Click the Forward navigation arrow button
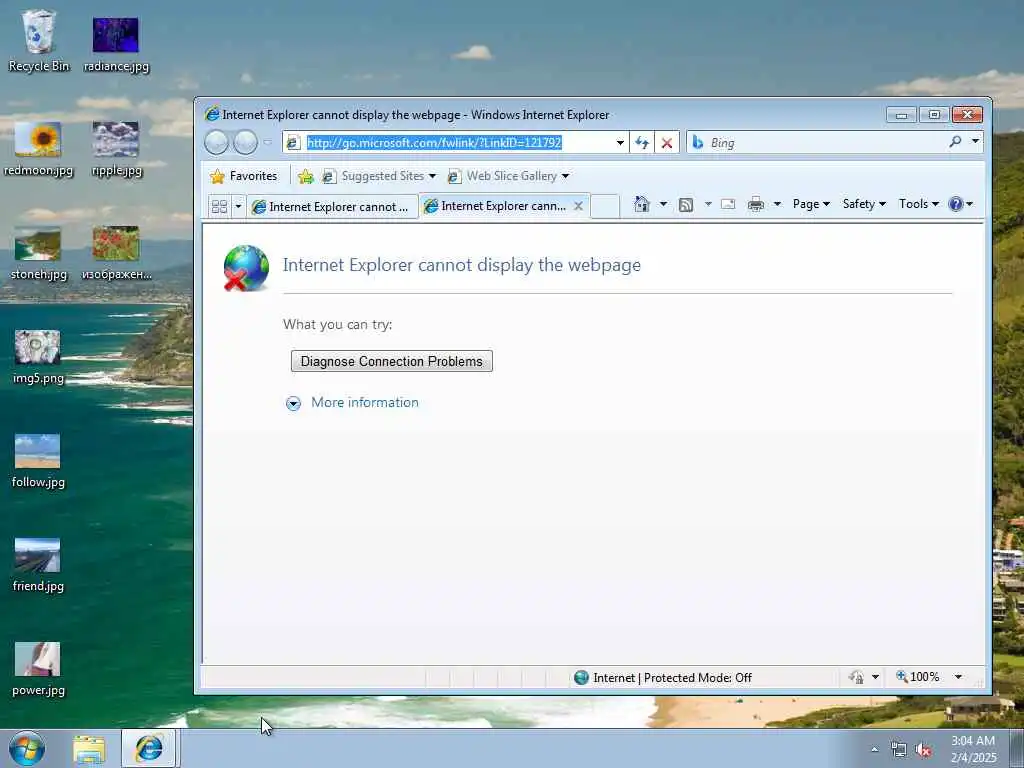This screenshot has height=768, width=1024. point(246,142)
